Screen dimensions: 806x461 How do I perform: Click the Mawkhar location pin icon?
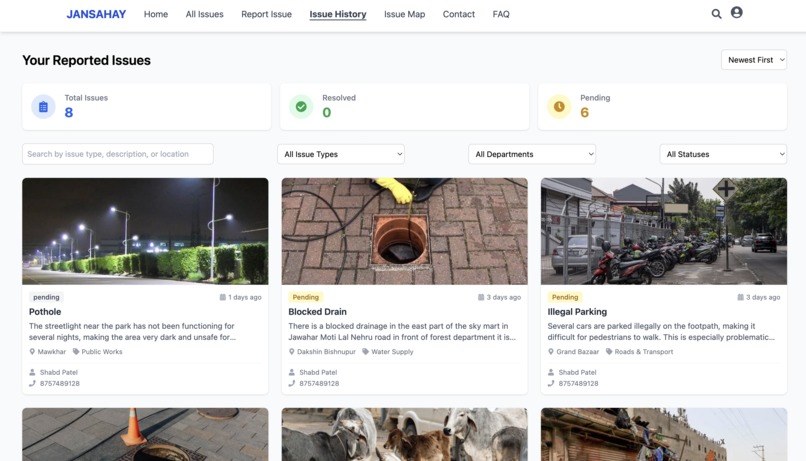(x=32, y=352)
